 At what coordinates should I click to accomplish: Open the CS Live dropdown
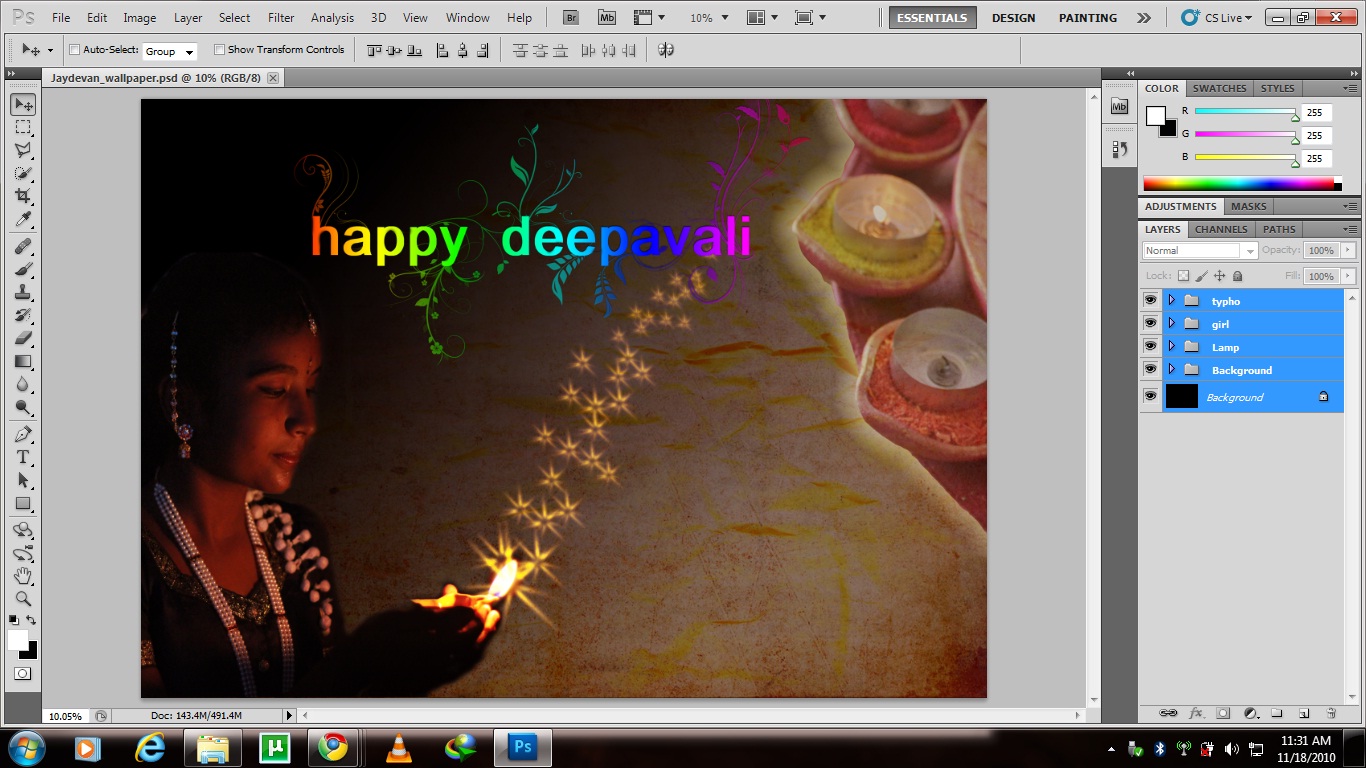click(x=1215, y=18)
